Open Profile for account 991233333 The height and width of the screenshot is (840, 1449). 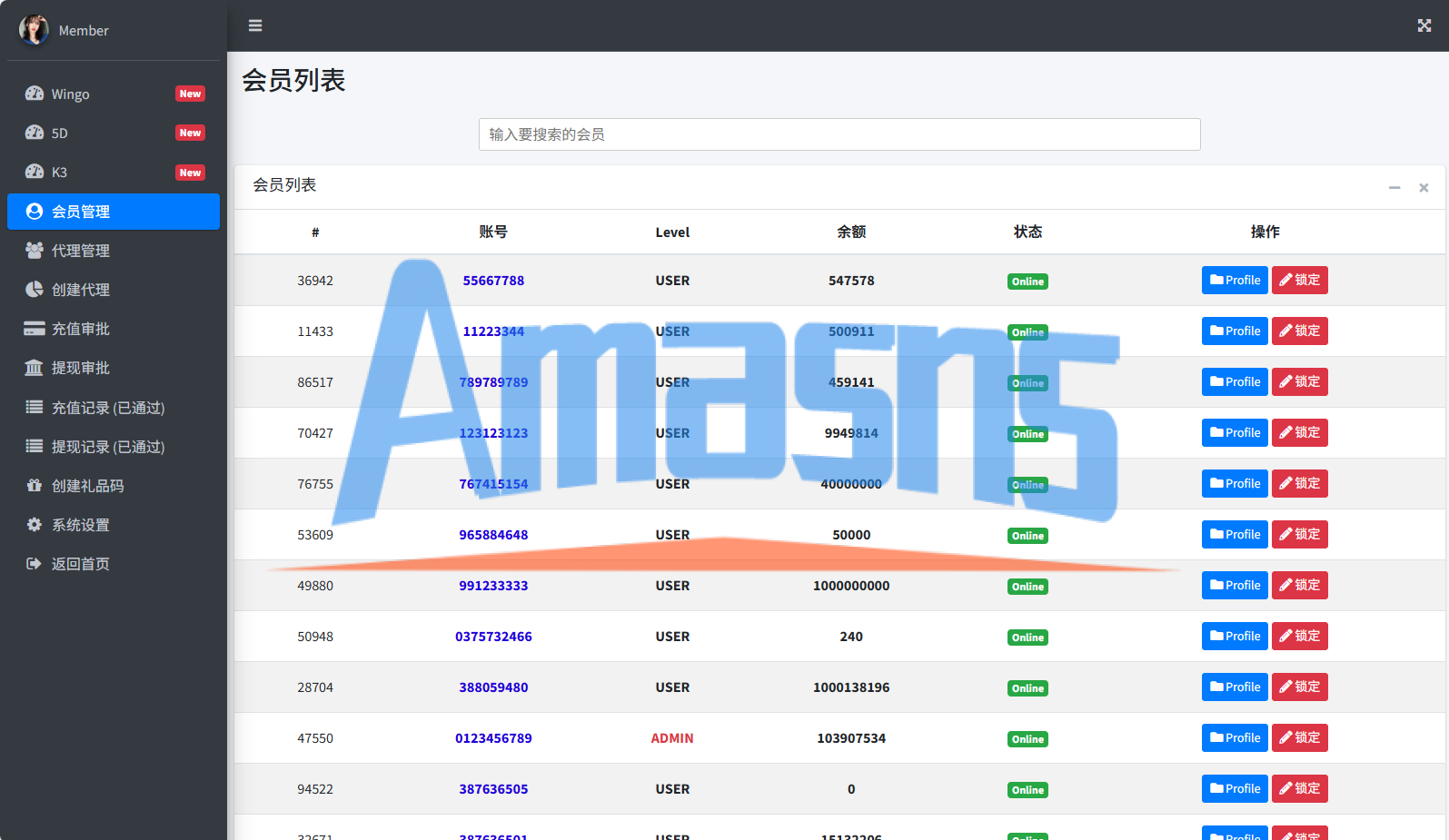(1235, 586)
